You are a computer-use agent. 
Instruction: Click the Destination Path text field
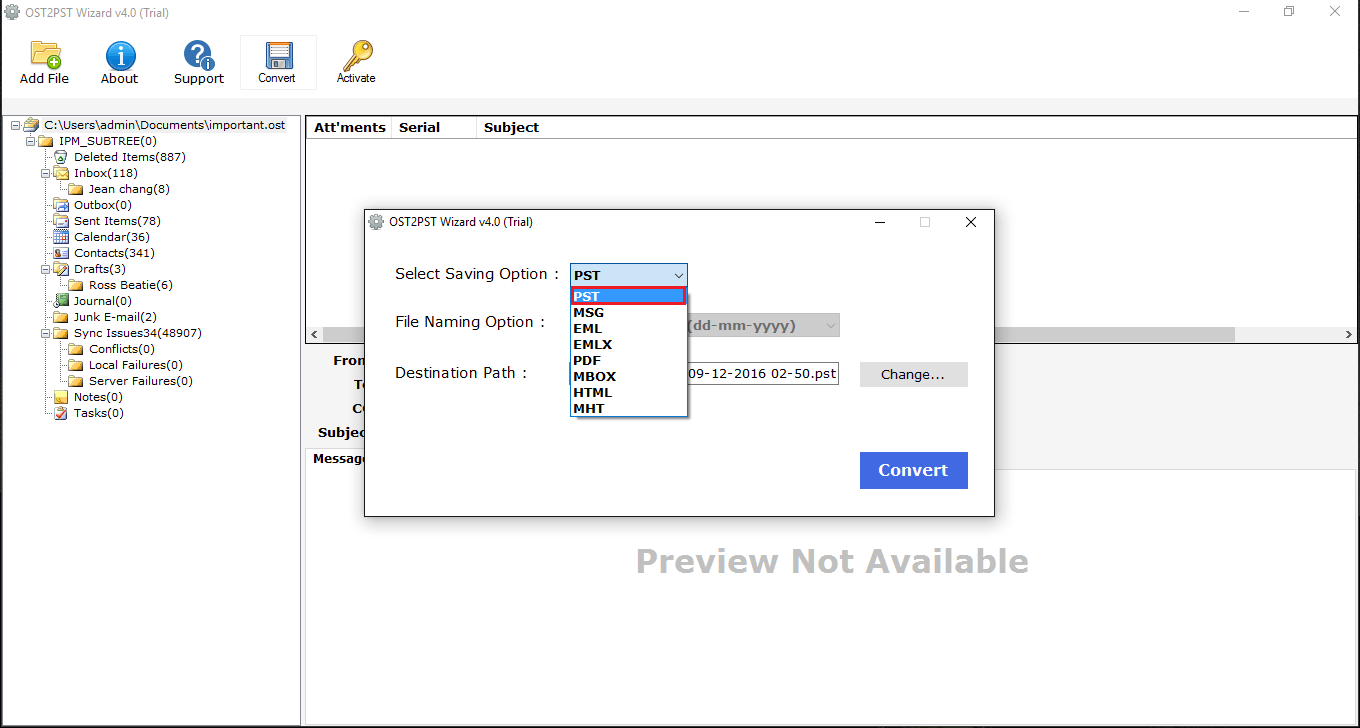click(762, 374)
